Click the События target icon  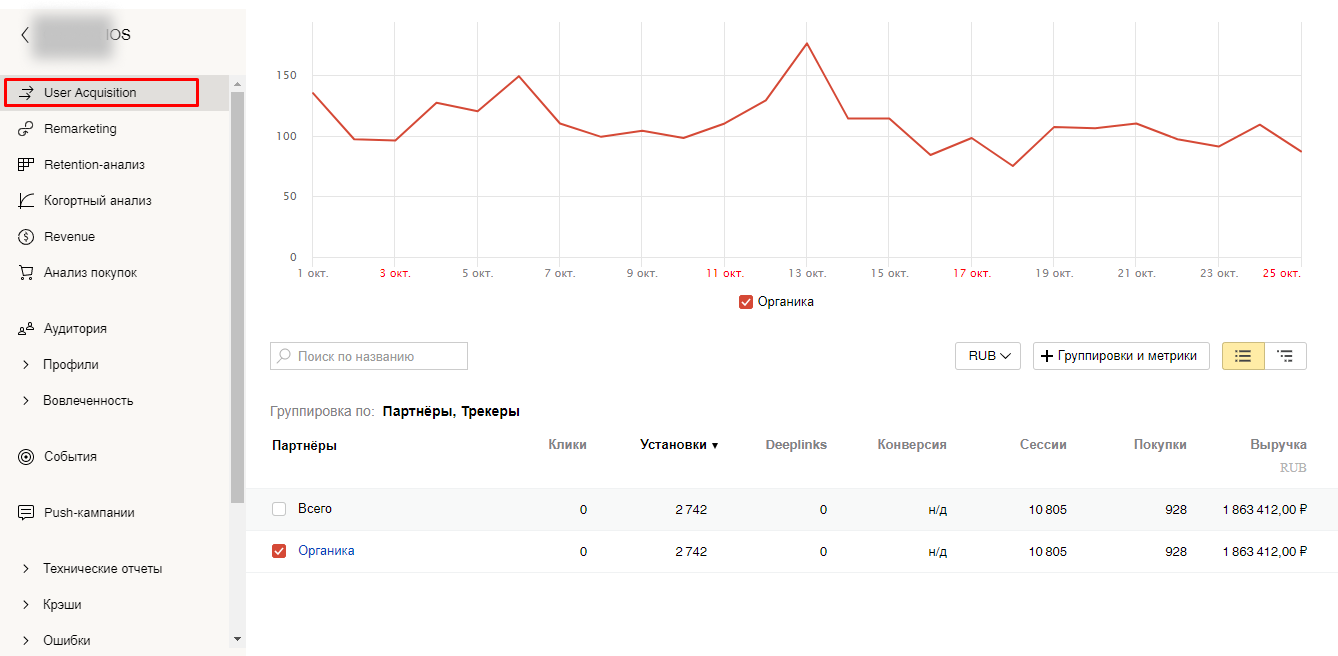click(x=27, y=457)
